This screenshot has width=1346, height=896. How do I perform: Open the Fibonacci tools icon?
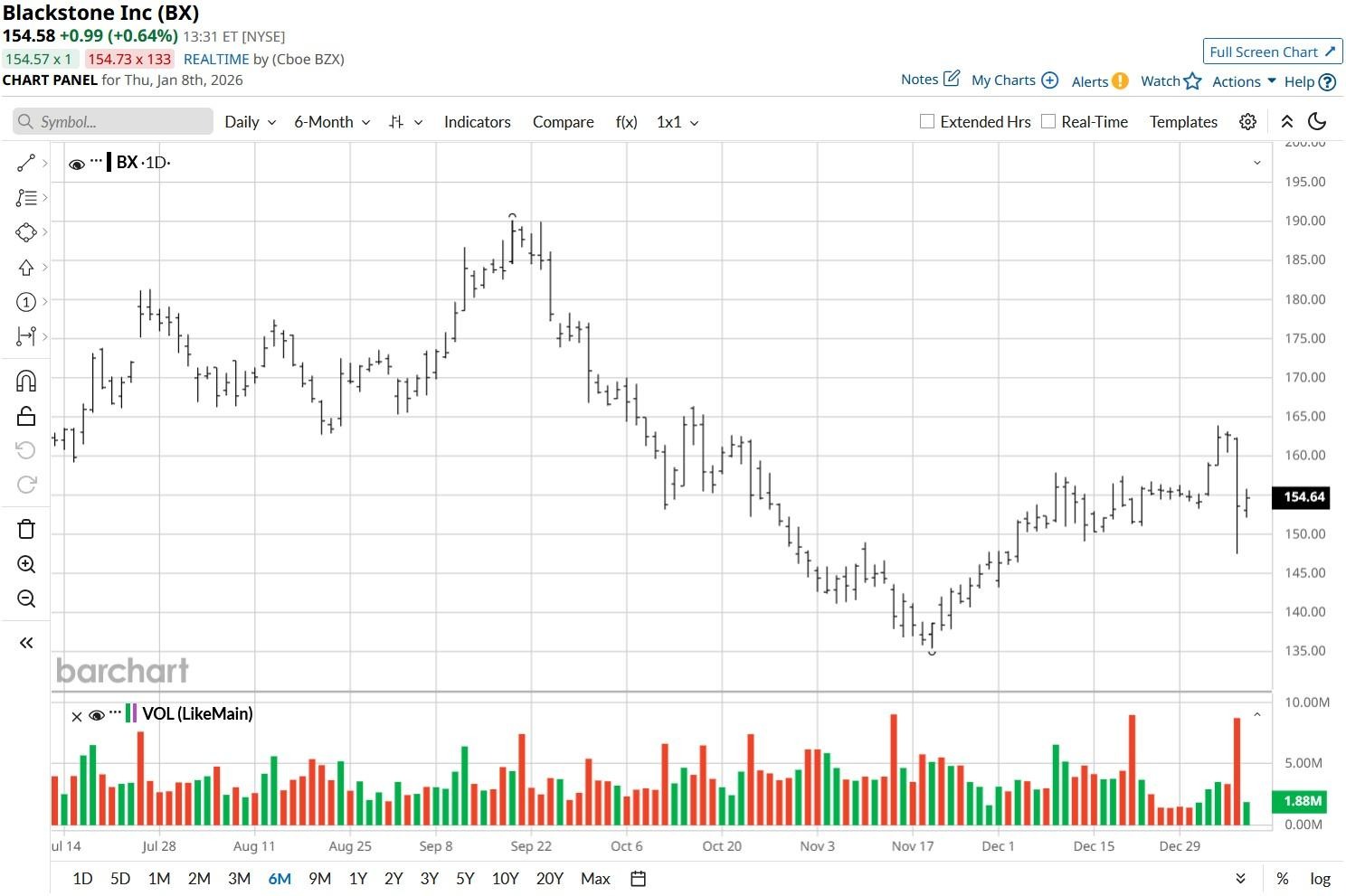click(26, 198)
